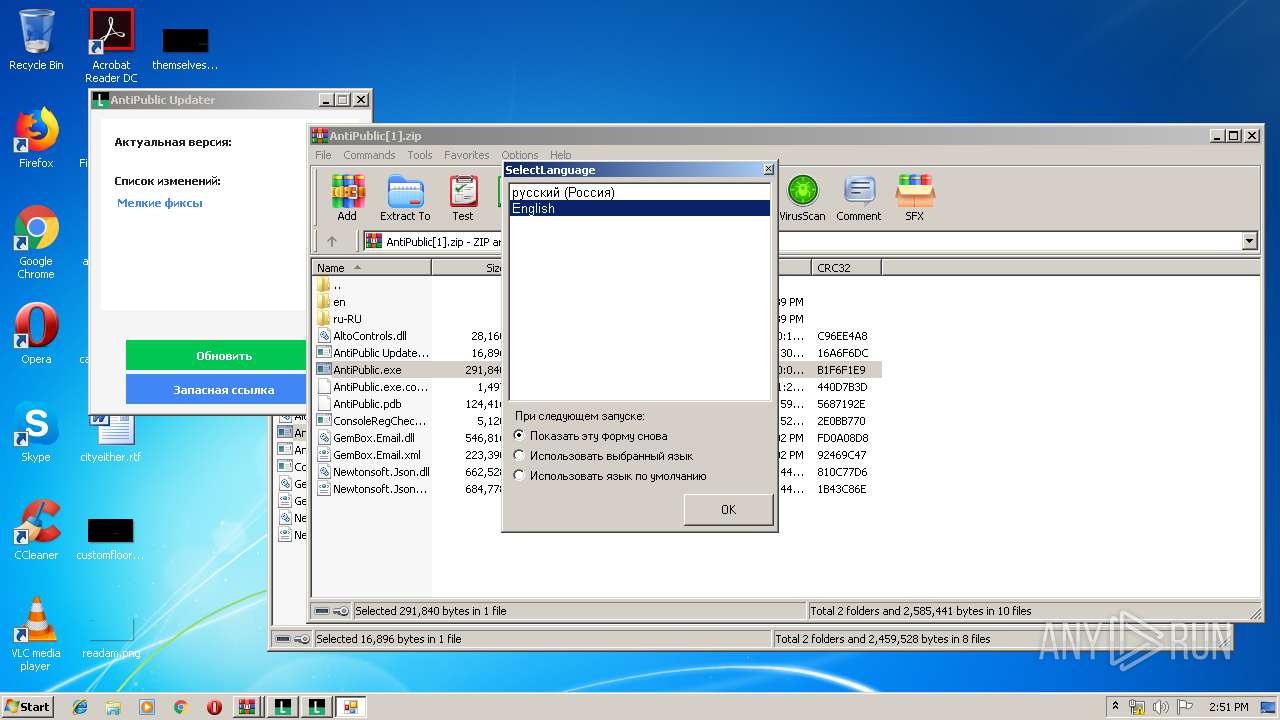Open the Favorites menu in WinRAR
The width and height of the screenshot is (1280, 720).
[x=467, y=155]
